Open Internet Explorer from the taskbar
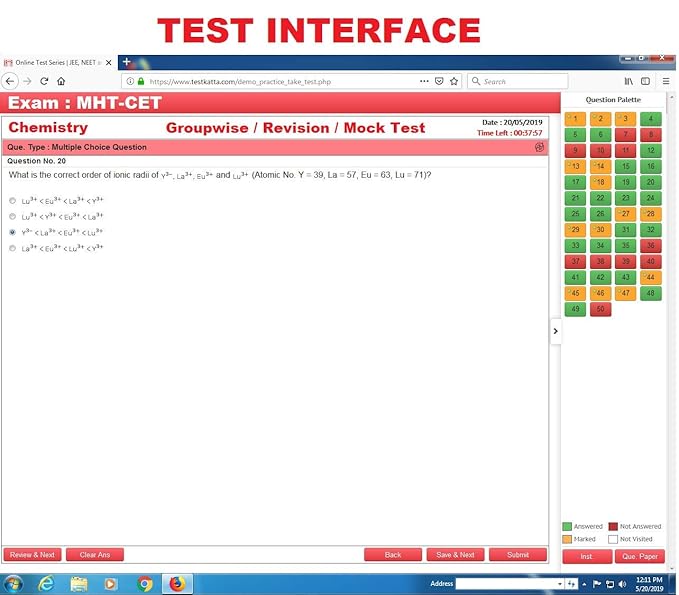Image resolution: width=679 pixels, height=595 pixels. click(45, 583)
